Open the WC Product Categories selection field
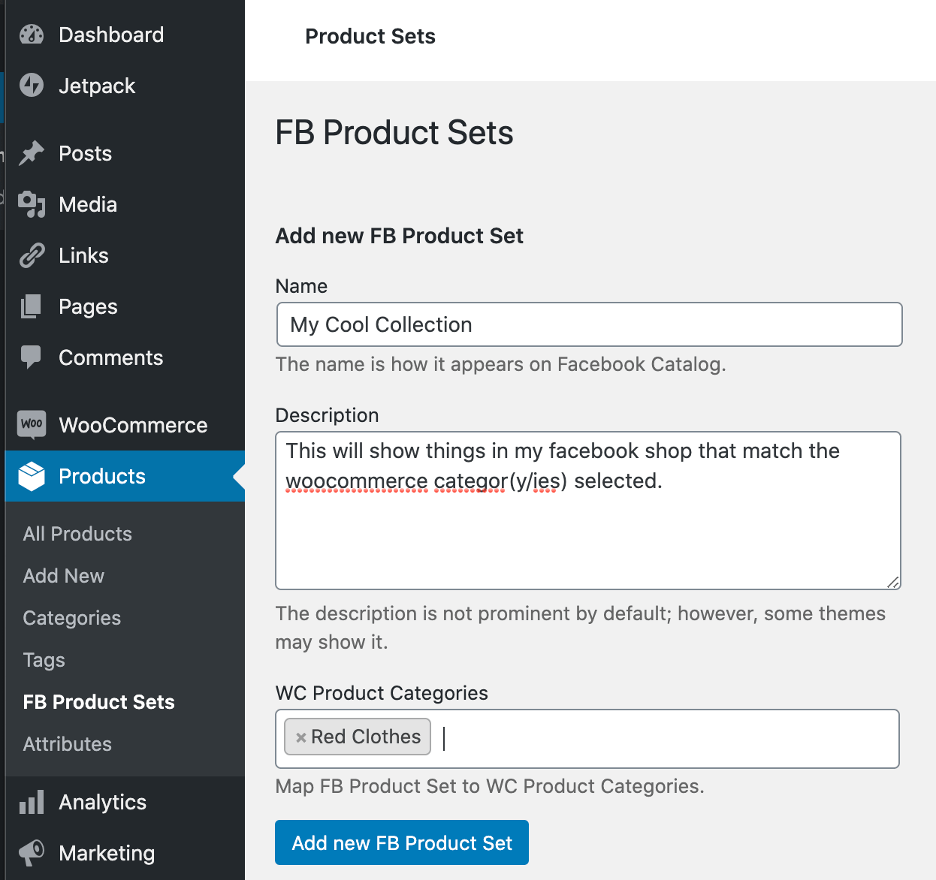 [x=650, y=736]
